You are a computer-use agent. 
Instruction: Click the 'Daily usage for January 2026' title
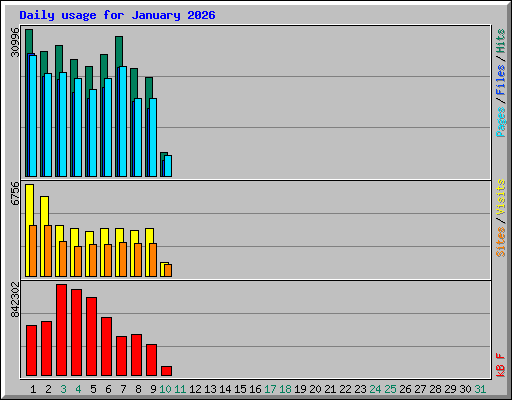click(117, 15)
